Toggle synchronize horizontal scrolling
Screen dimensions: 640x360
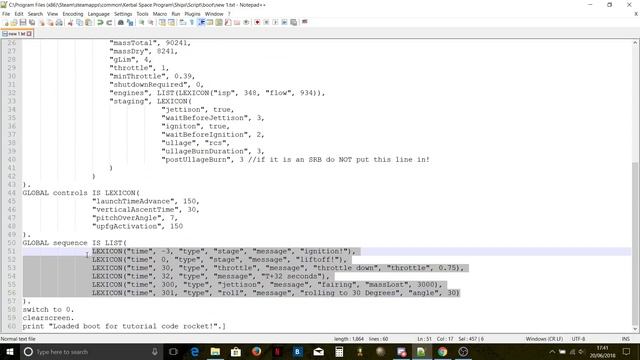coord(171,22)
